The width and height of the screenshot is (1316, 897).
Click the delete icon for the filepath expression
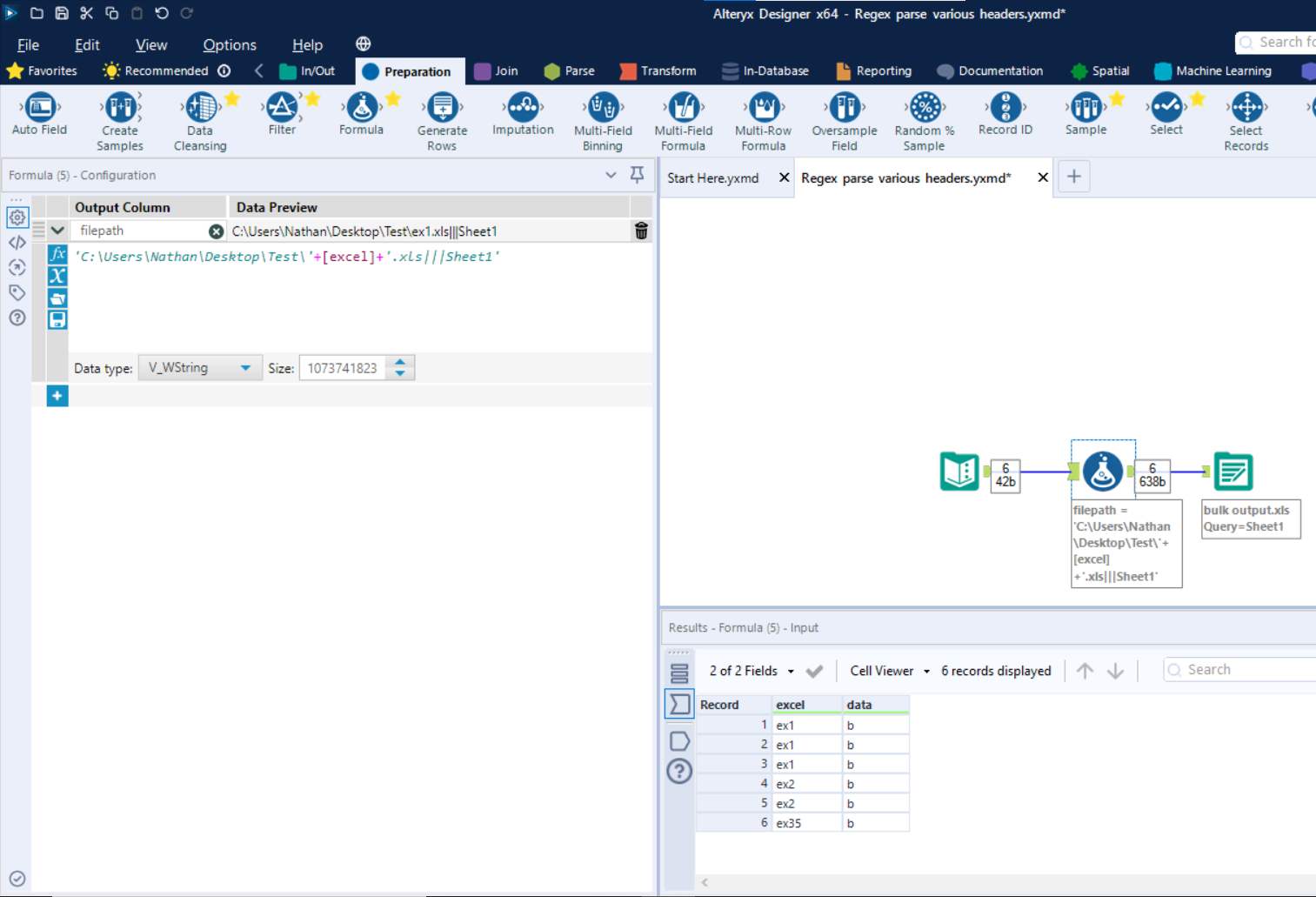pyautogui.click(x=641, y=231)
